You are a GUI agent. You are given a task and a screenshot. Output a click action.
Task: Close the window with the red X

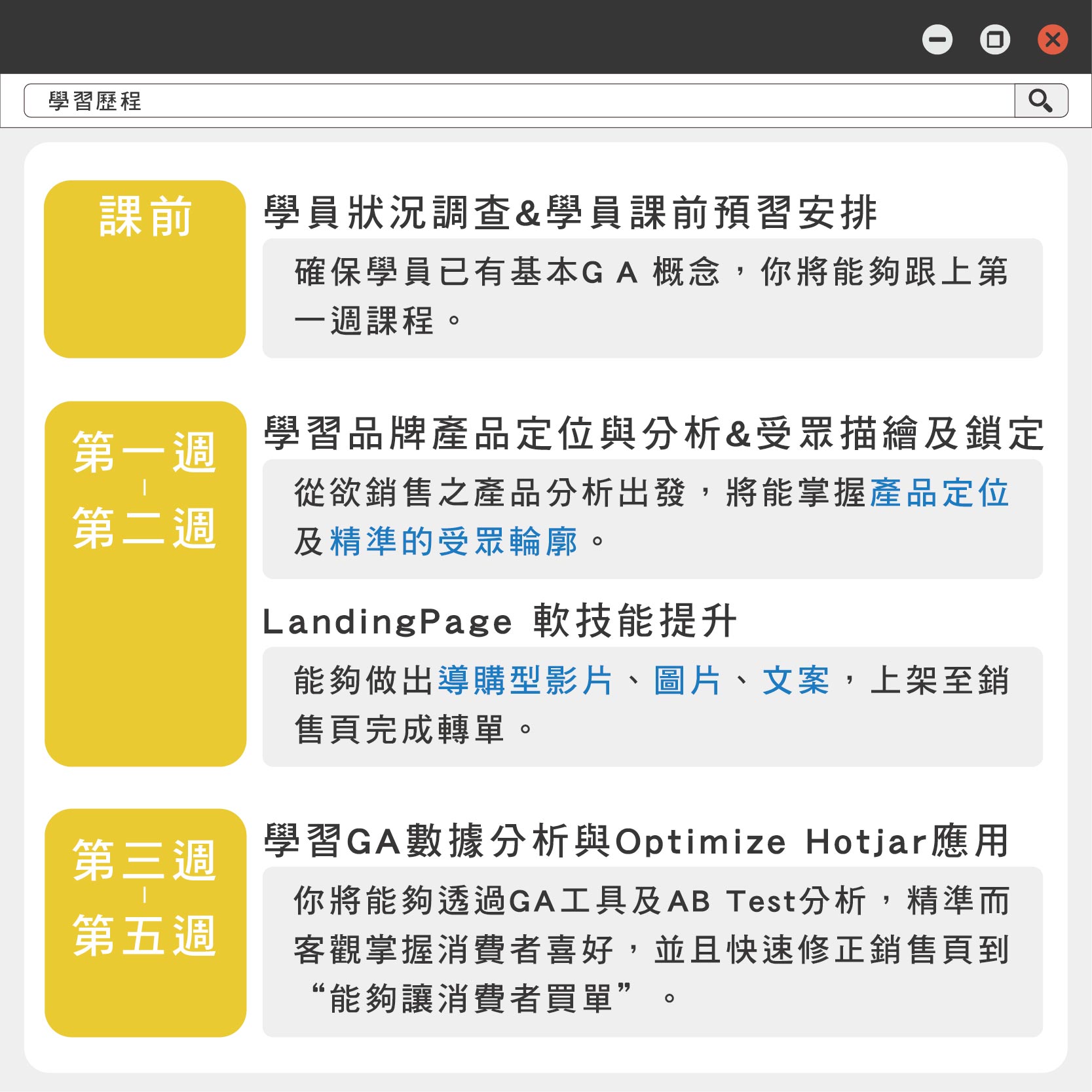click(1052, 39)
